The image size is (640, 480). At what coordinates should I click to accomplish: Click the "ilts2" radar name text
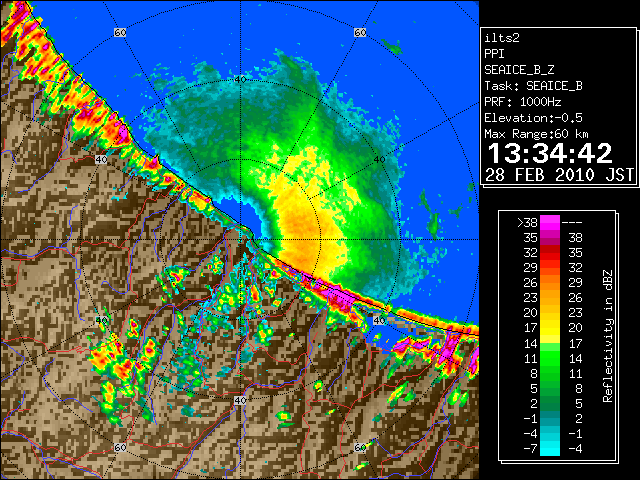pos(502,38)
